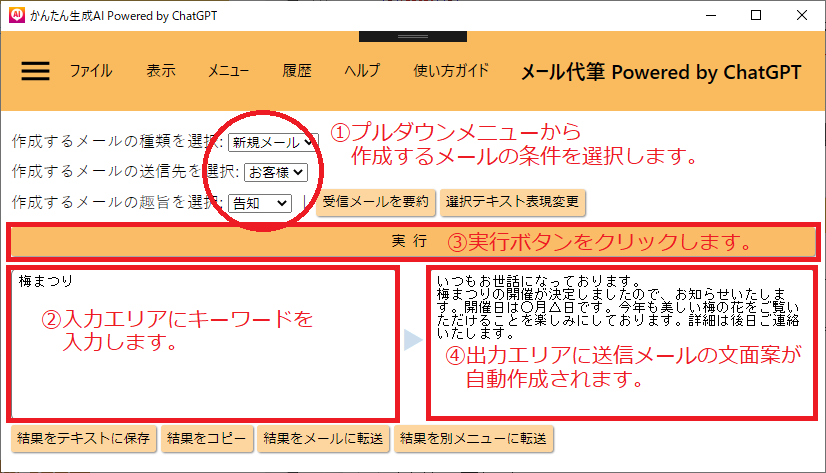The height and width of the screenshot is (473, 826).
Task: Click the arrow between input and output
Action: (x=413, y=341)
